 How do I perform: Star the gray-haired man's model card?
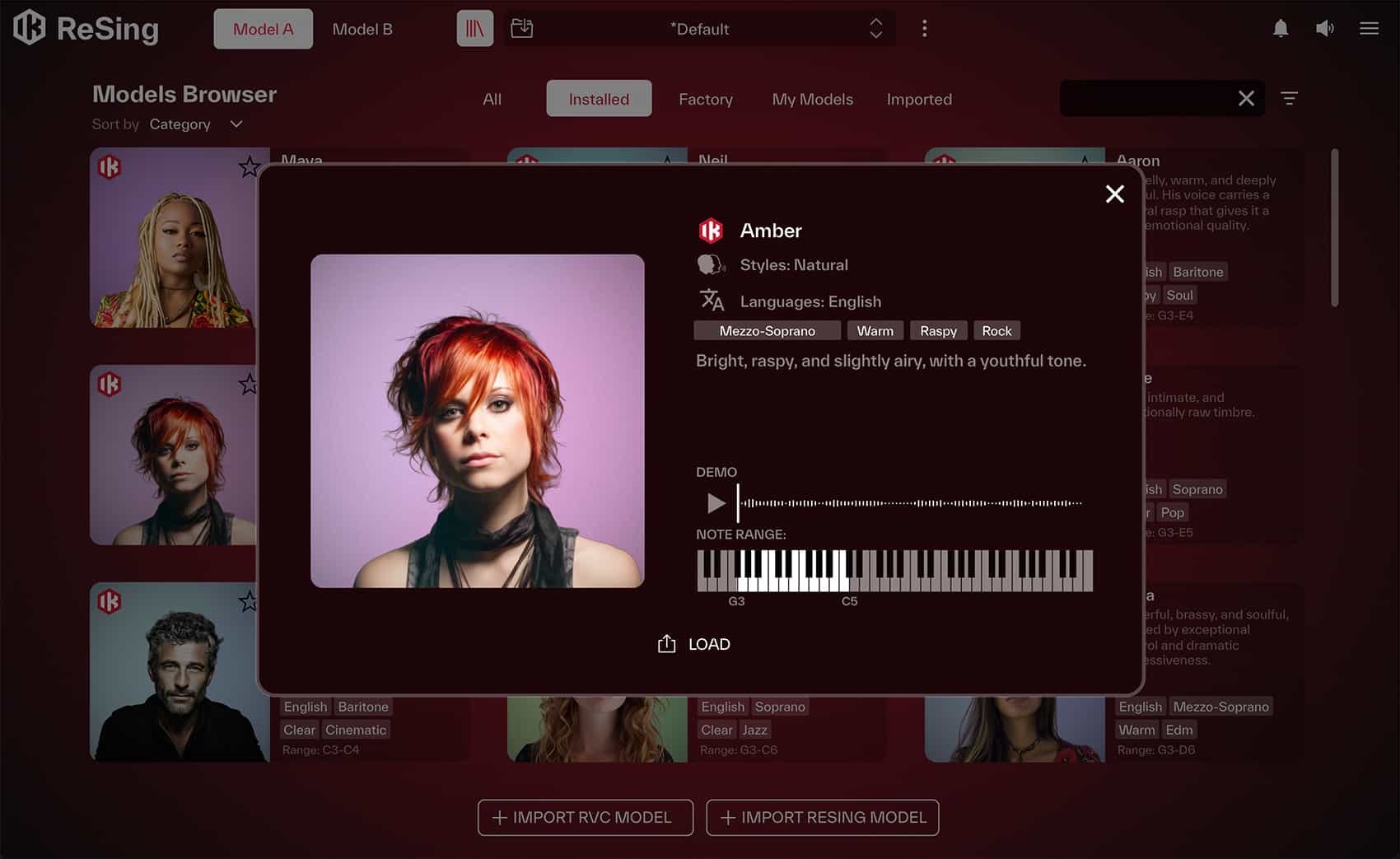249,601
